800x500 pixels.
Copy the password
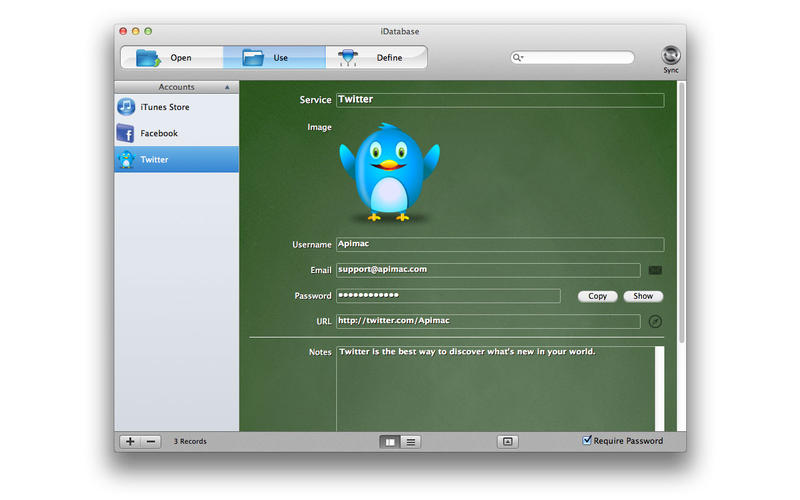pos(597,296)
